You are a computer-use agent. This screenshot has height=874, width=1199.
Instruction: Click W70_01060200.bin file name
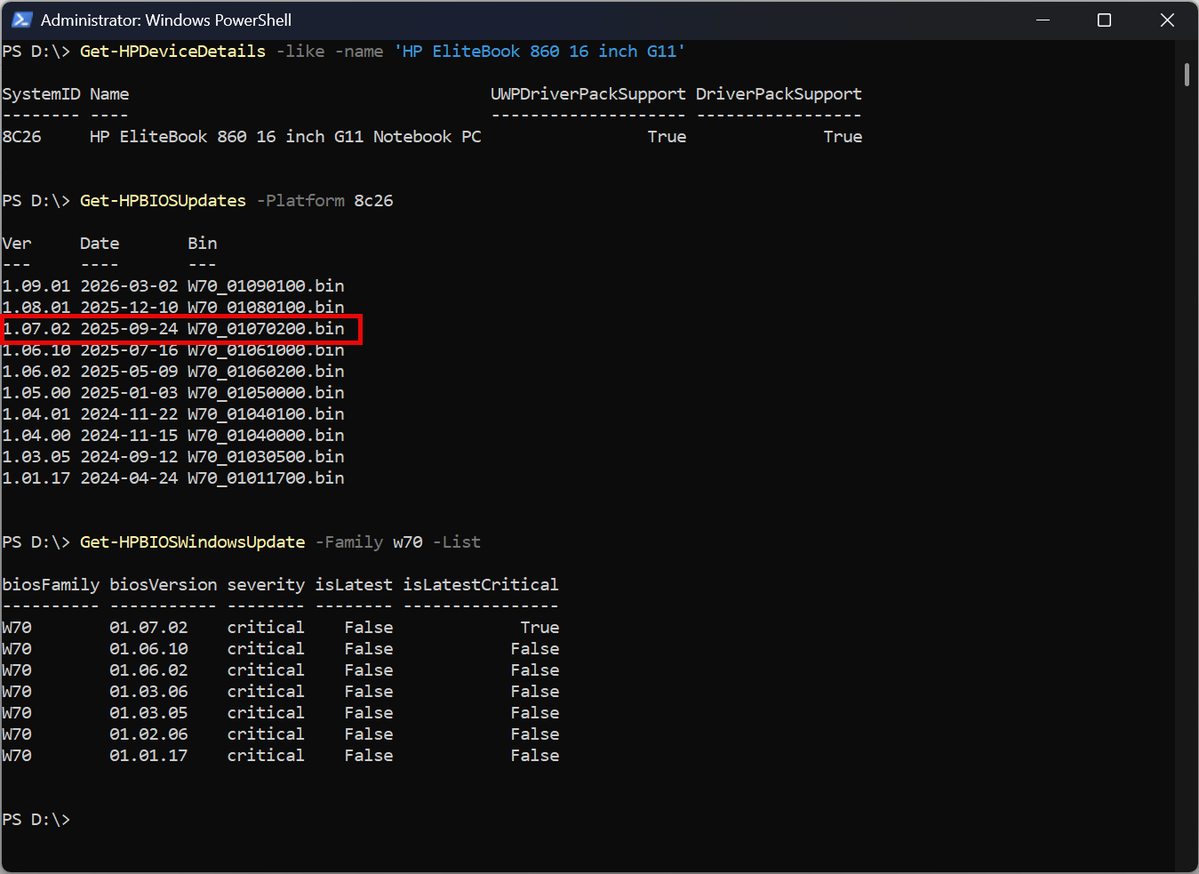pyautogui.click(x=266, y=372)
